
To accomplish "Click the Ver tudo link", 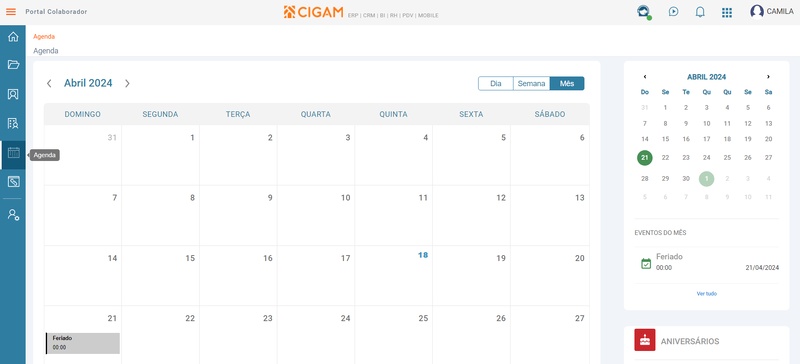I will 707,294.
